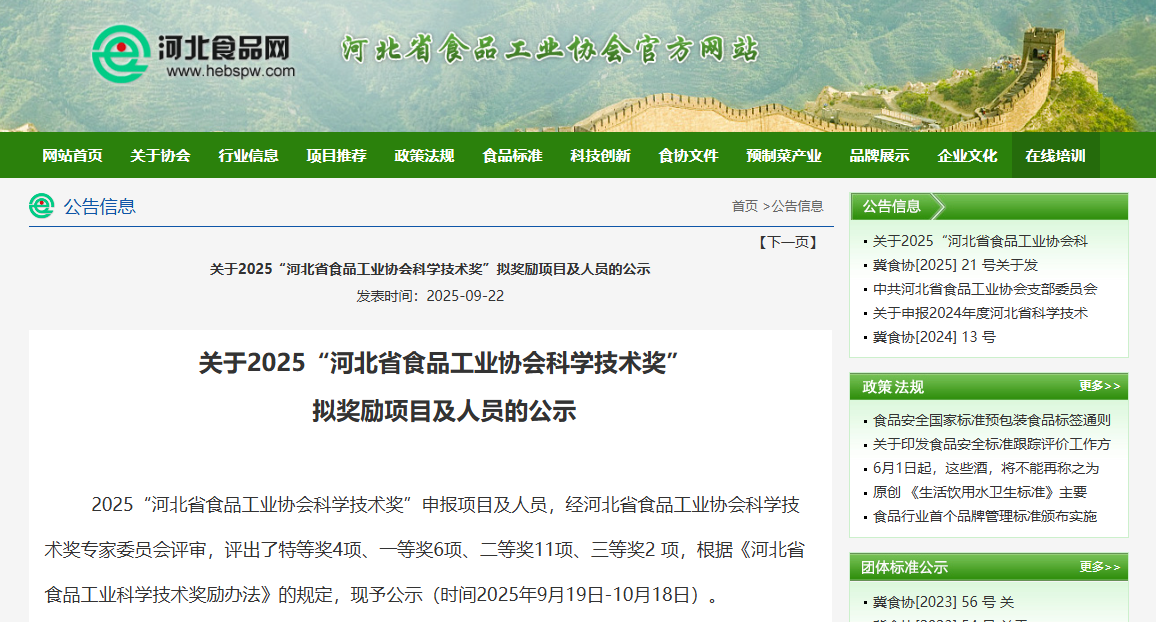This screenshot has height=622, width=1157.
Task: Open the 科技创新 menu item
Action: [600, 156]
